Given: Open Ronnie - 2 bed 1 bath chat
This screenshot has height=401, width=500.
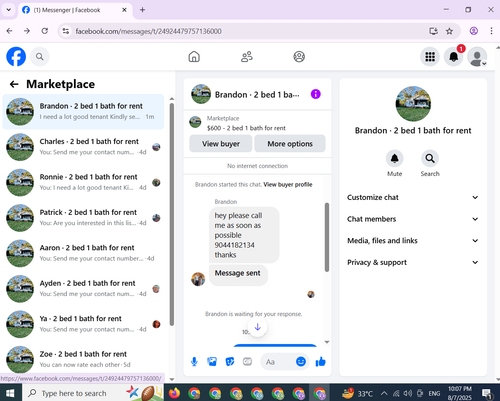Looking at the screenshot, I should pyautogui.click(x=83, y=182).
